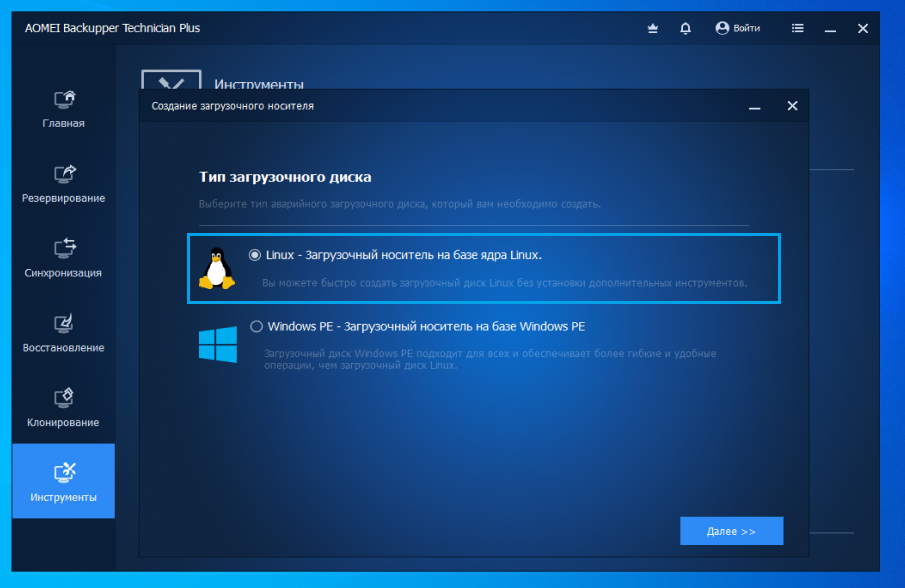Click the Windows logo icon
This screenshot has width=905, height=588.
218,344
